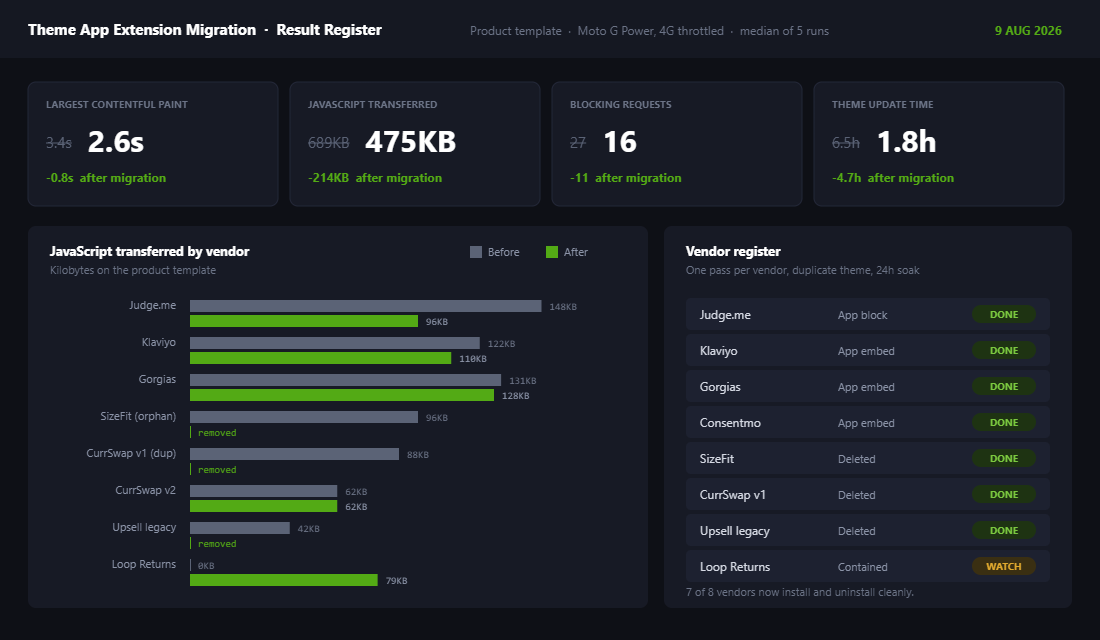Click the SizeFit (orphan) before bar 96KB

[304, 417]
